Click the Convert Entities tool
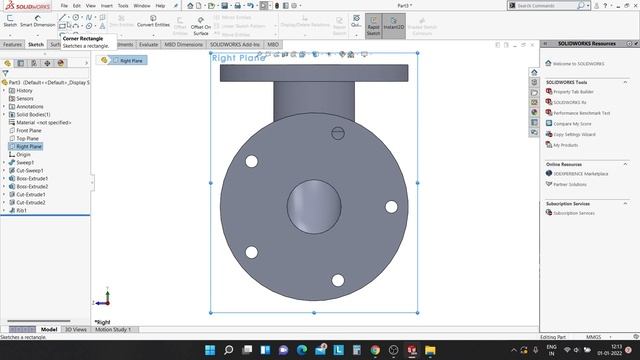Screen dimensions: 640x360 [153, 21]
